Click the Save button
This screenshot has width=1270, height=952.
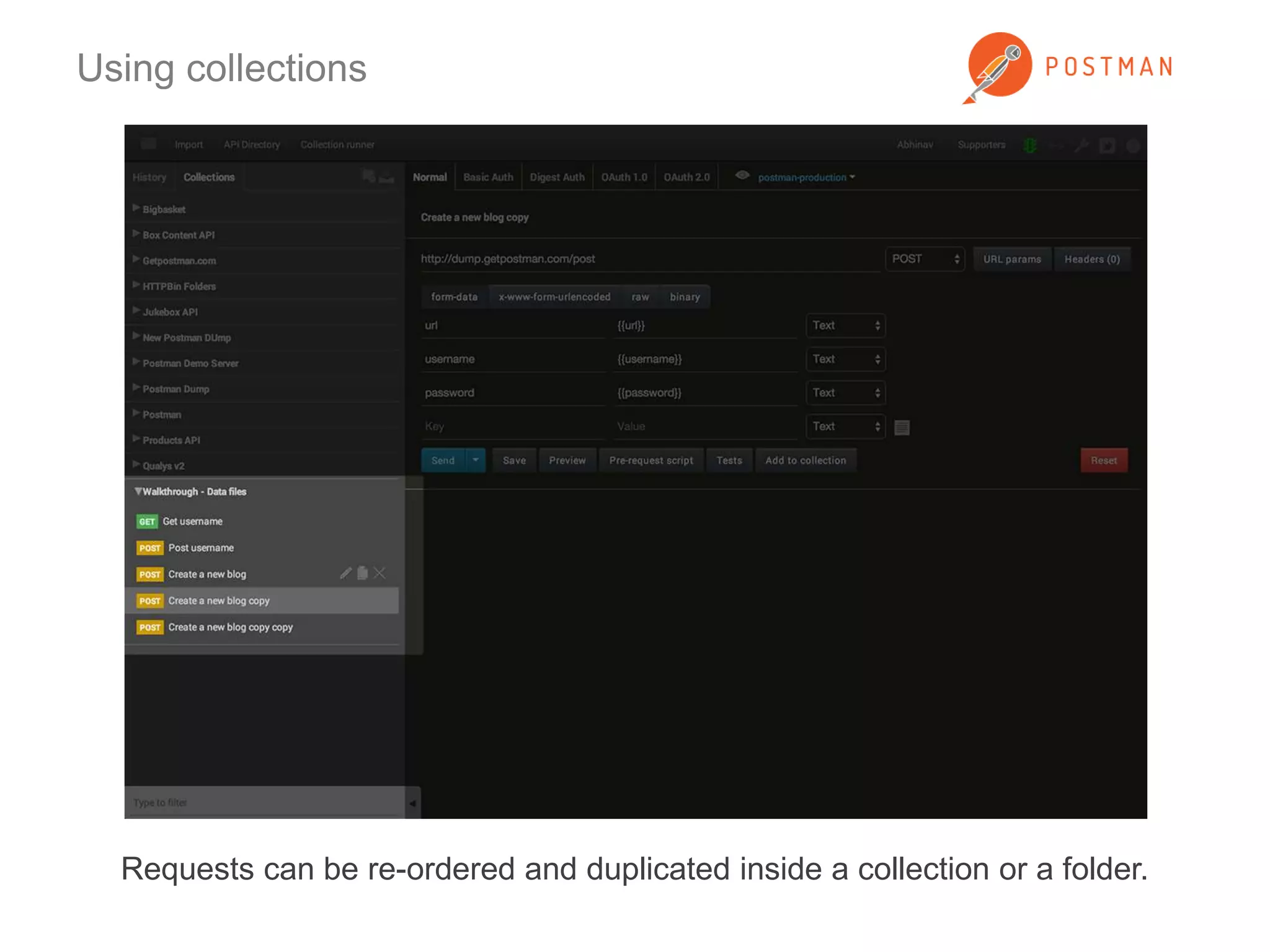point(514,460)
